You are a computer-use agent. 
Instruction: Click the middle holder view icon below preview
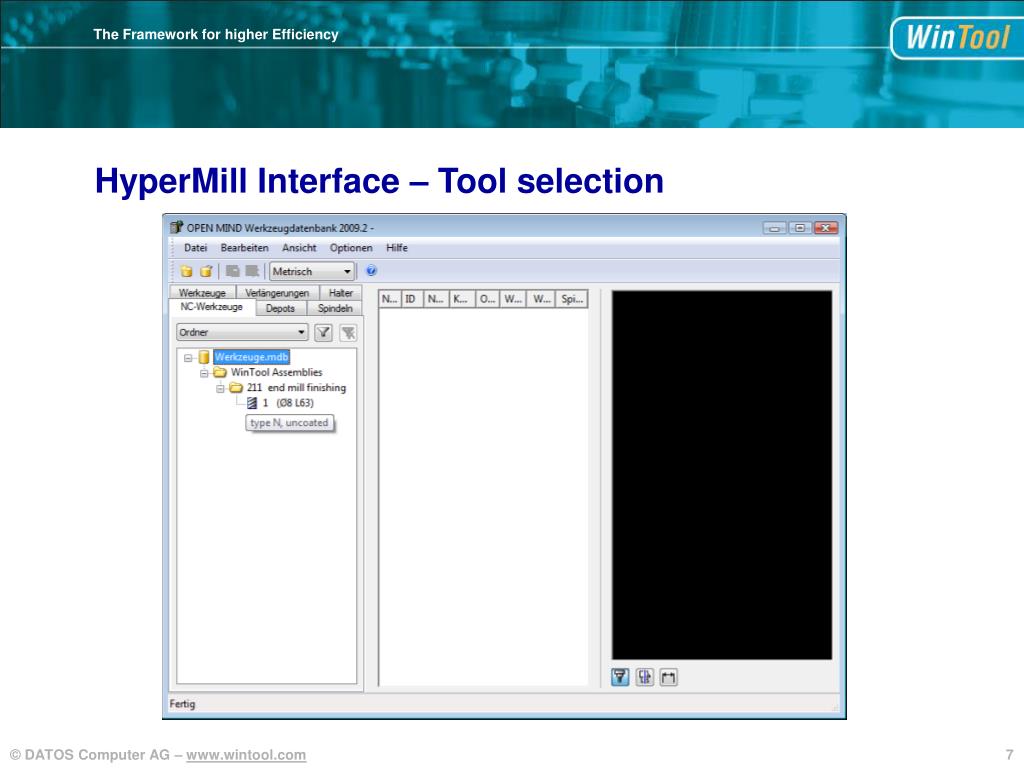645,677
